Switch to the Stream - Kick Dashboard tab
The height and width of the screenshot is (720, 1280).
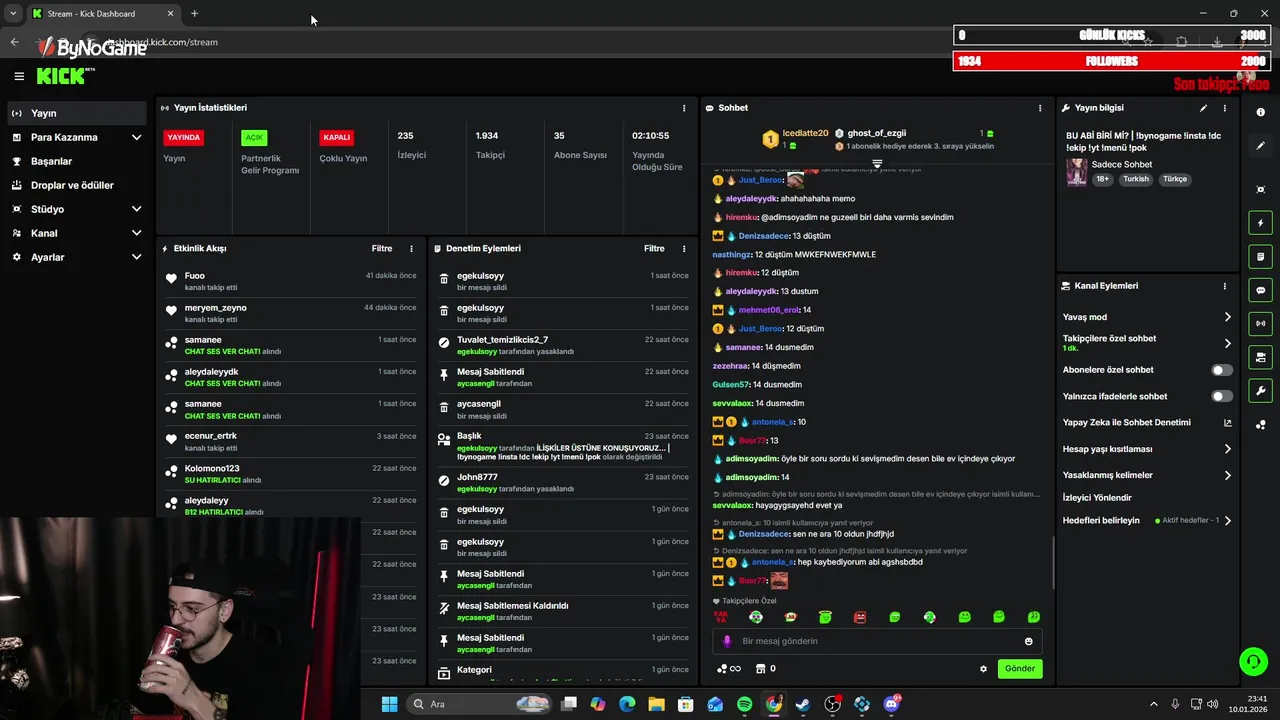[x=102, y=14]
